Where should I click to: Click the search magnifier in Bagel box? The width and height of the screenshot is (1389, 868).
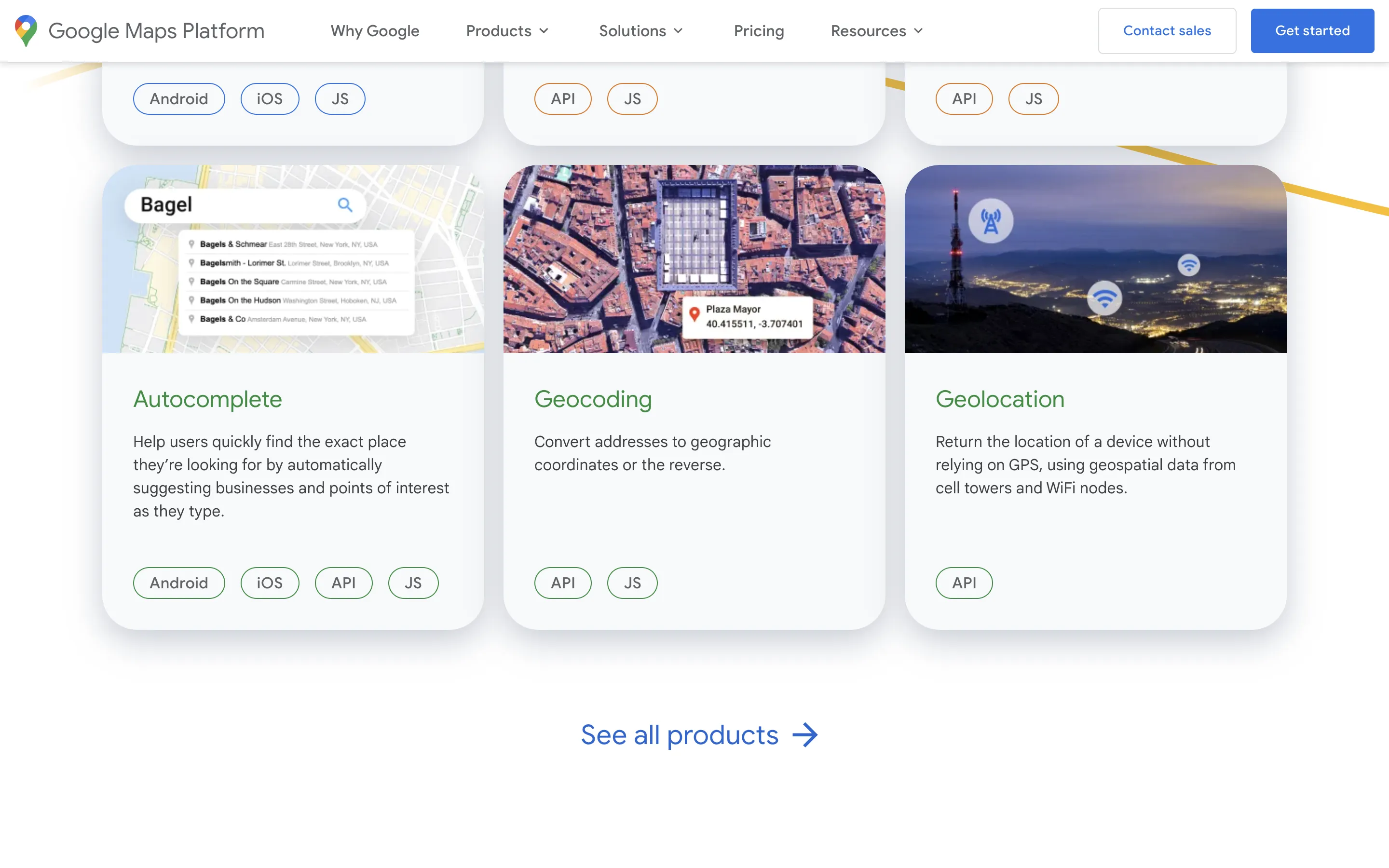(x=344, y=205)
